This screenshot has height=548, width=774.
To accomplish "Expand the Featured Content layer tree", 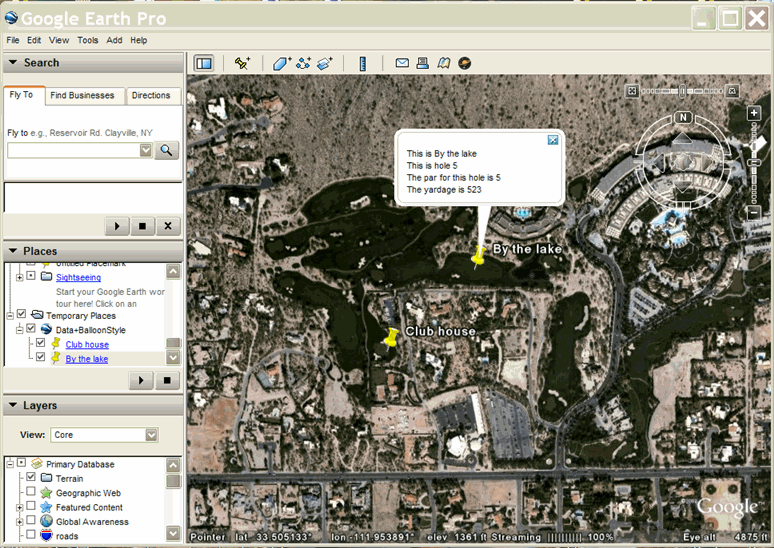I will click(x=19, y=507).
